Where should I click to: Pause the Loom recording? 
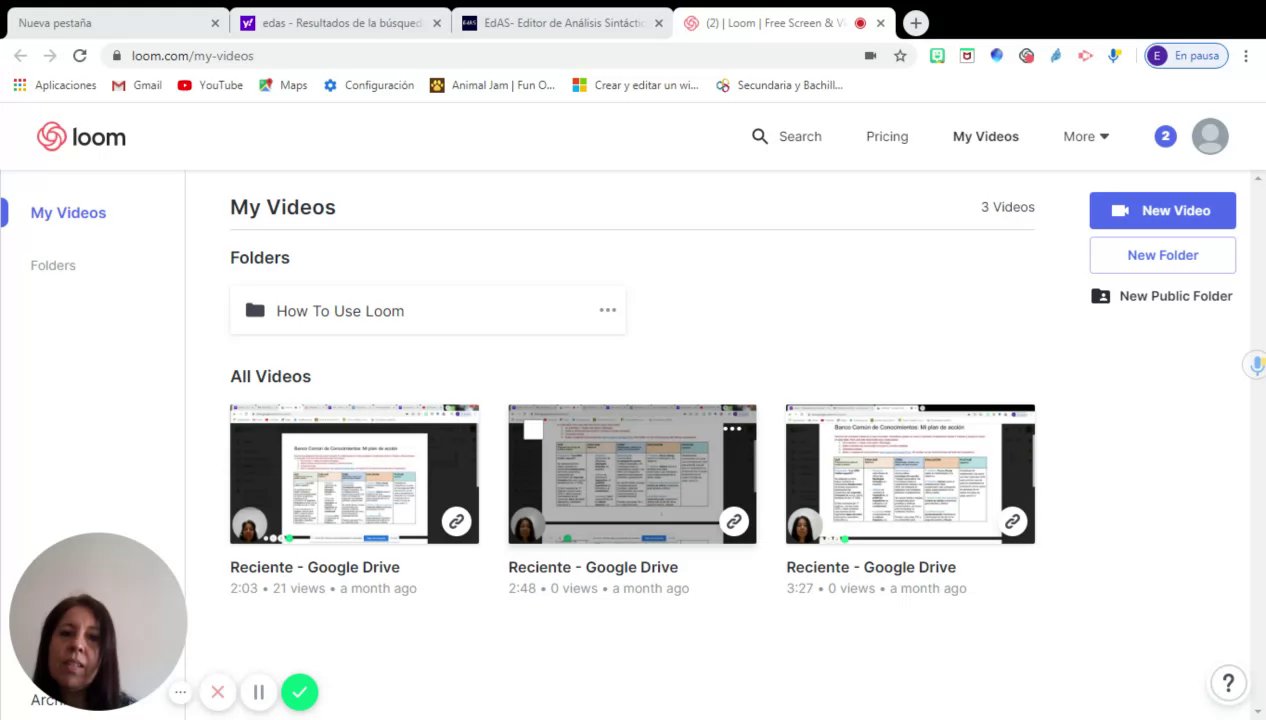tap(258, 692)
